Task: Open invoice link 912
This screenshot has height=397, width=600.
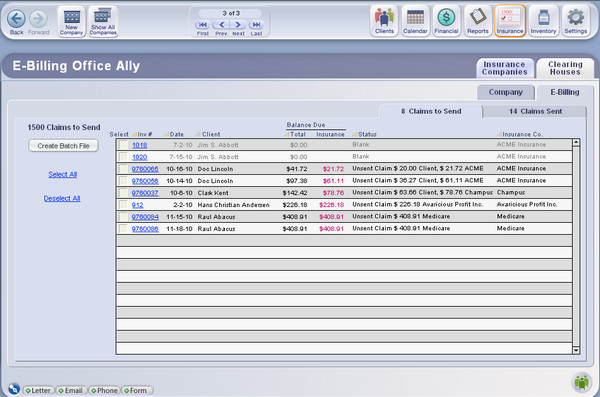Action: coord(137,205)
